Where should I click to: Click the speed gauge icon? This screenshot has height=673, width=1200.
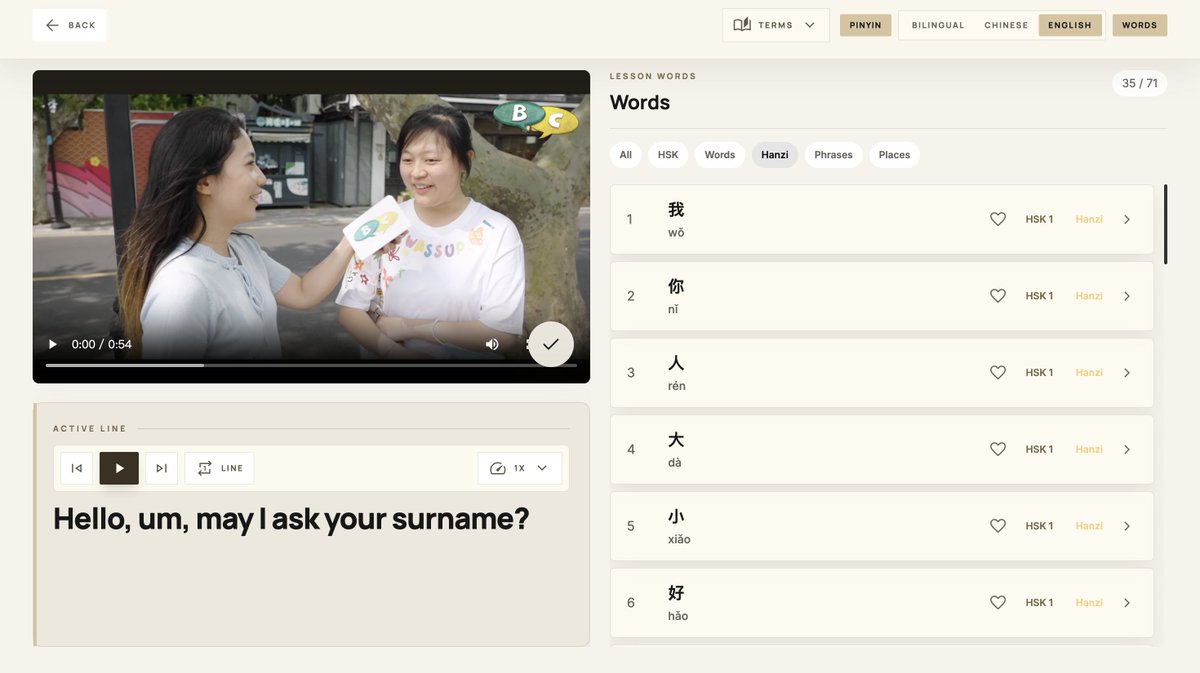point(498,468)
